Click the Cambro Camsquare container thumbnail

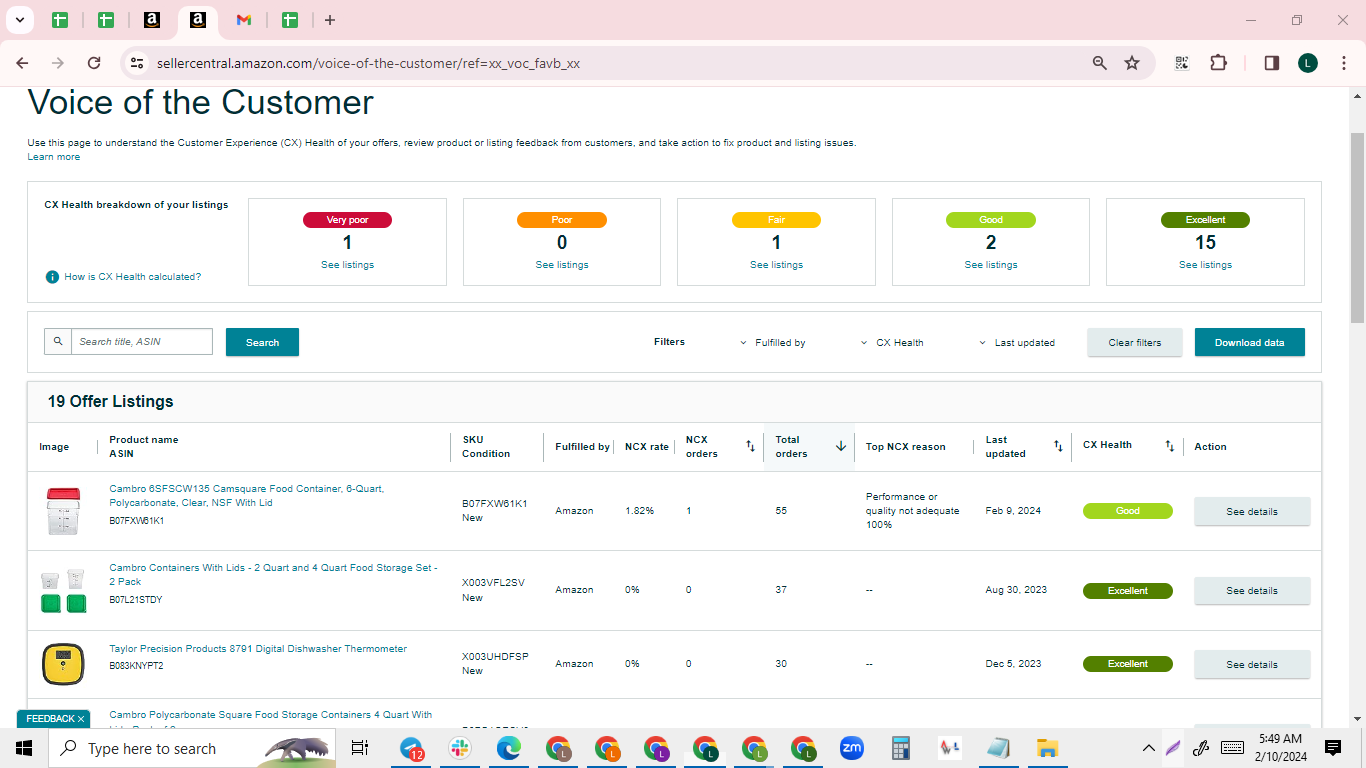click(x=62, y=511)
